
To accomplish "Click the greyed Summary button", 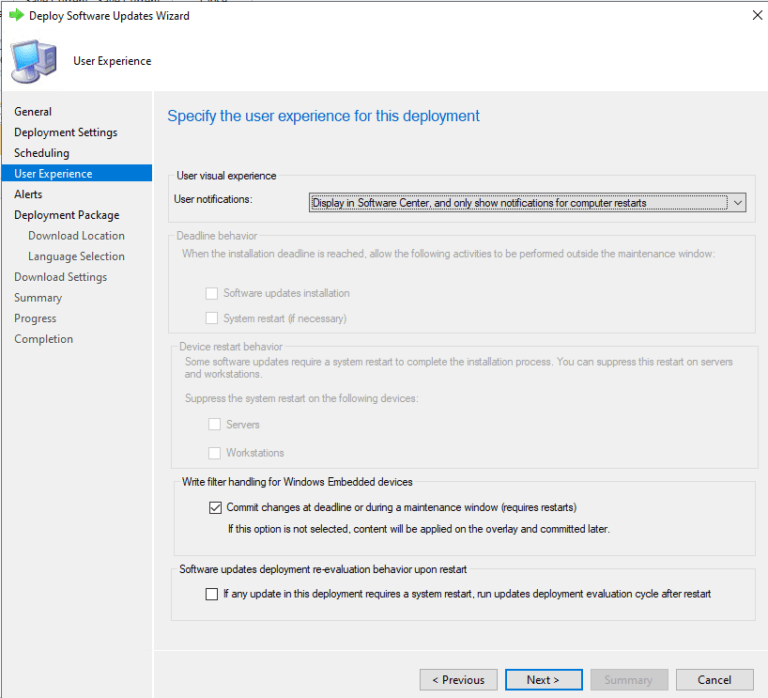I will tap(629, 680).
